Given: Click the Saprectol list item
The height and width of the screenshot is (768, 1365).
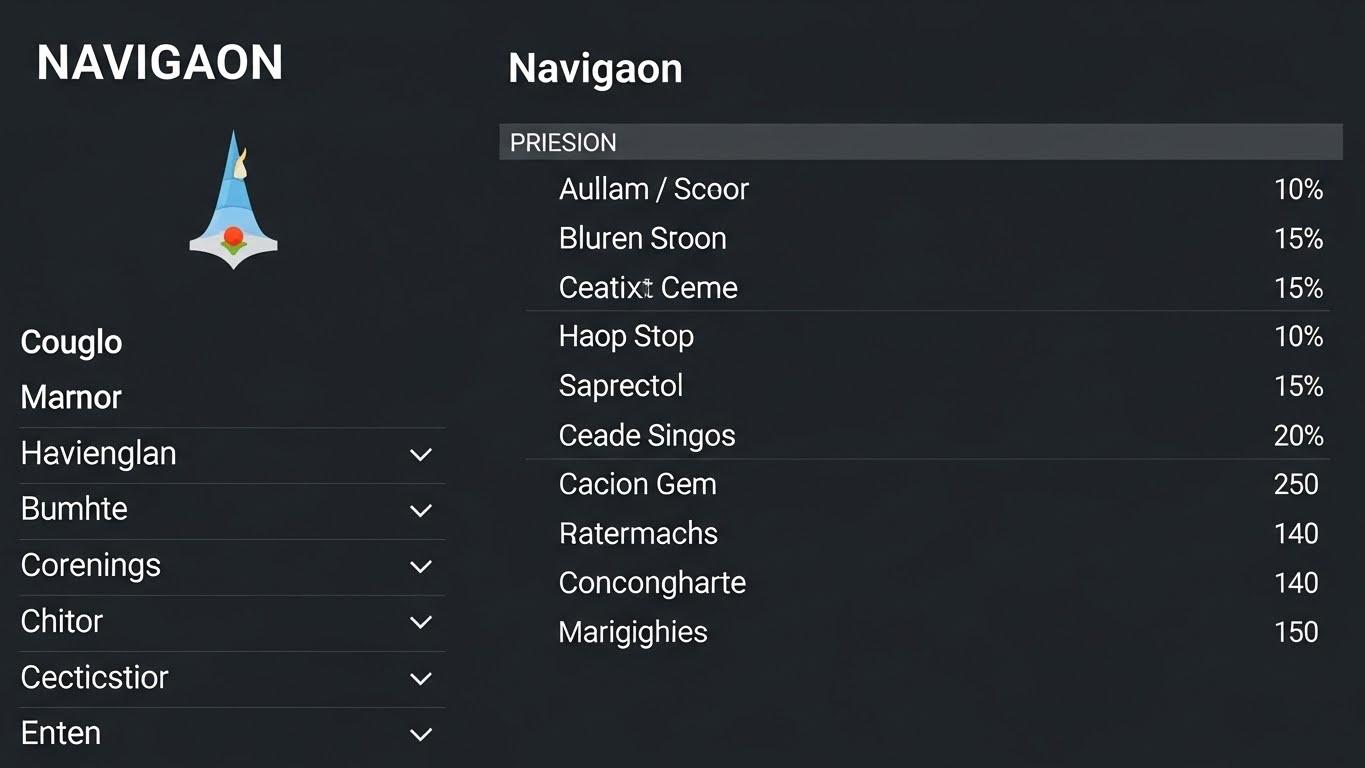Looking at the screenshot, I should (x=621, y=386).
